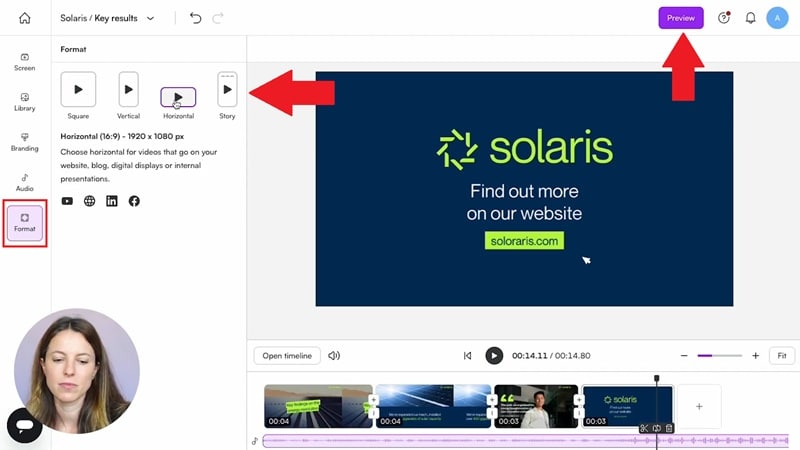Choose the Vertical video format
800x450 pixels.
pyautogui.click(x=129, y=89)
